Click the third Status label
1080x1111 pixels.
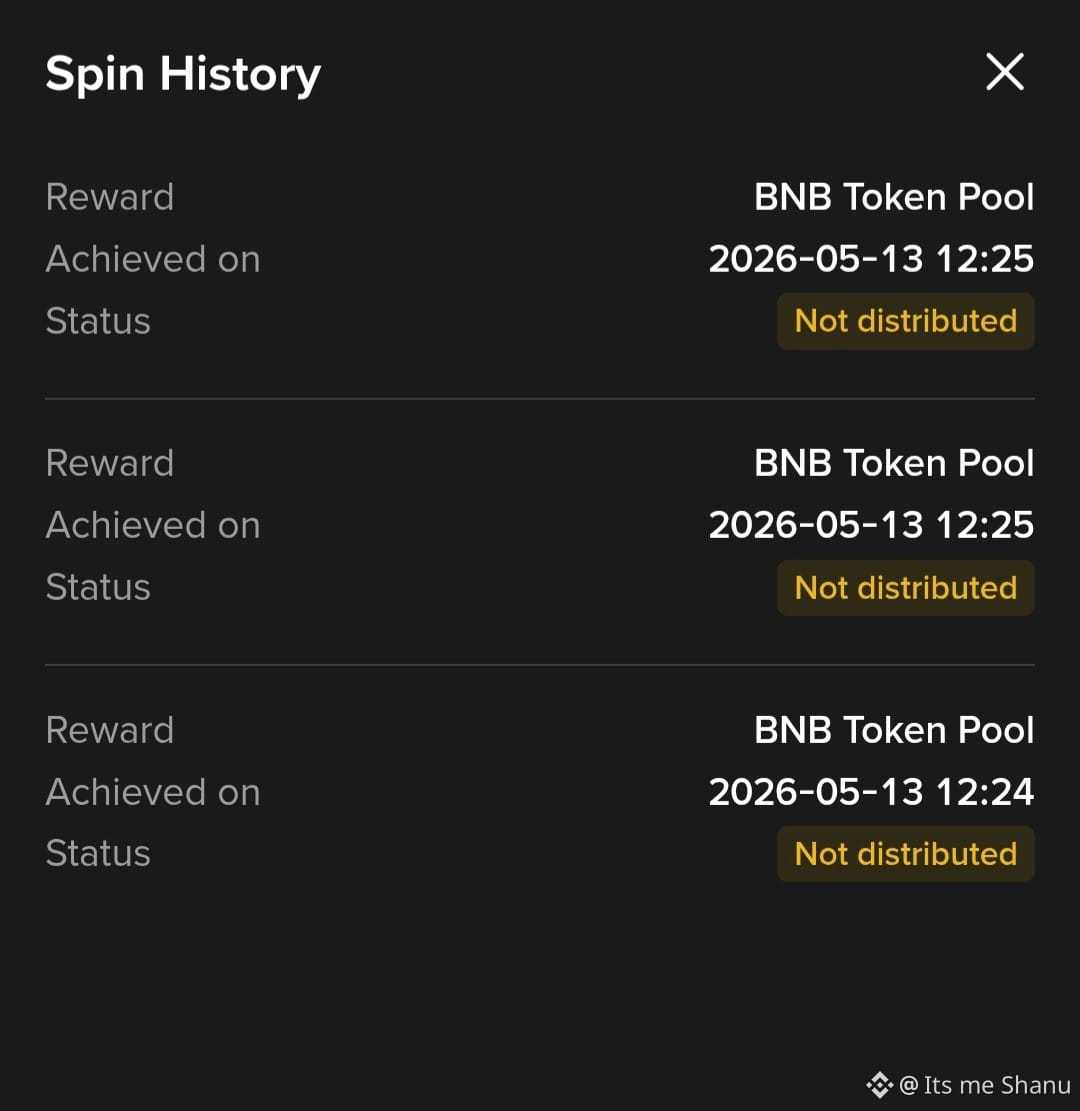point(98,853)
